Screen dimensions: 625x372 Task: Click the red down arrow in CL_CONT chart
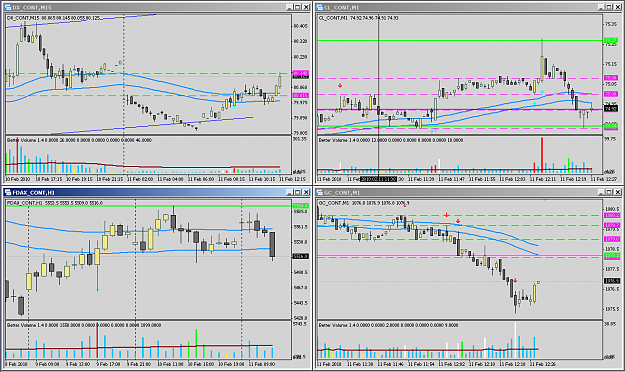pos(340,85)
